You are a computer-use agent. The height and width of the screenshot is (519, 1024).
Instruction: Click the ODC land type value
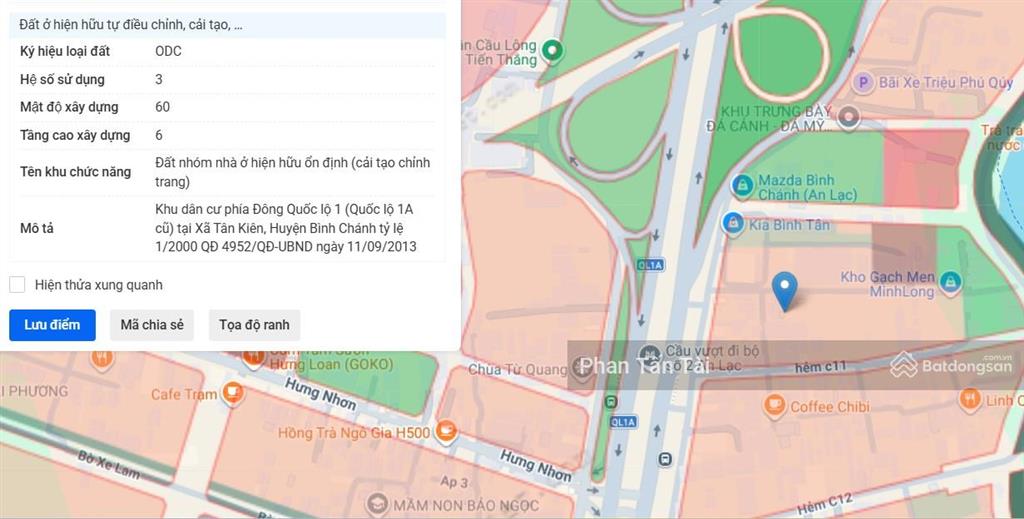coord(168,51)
